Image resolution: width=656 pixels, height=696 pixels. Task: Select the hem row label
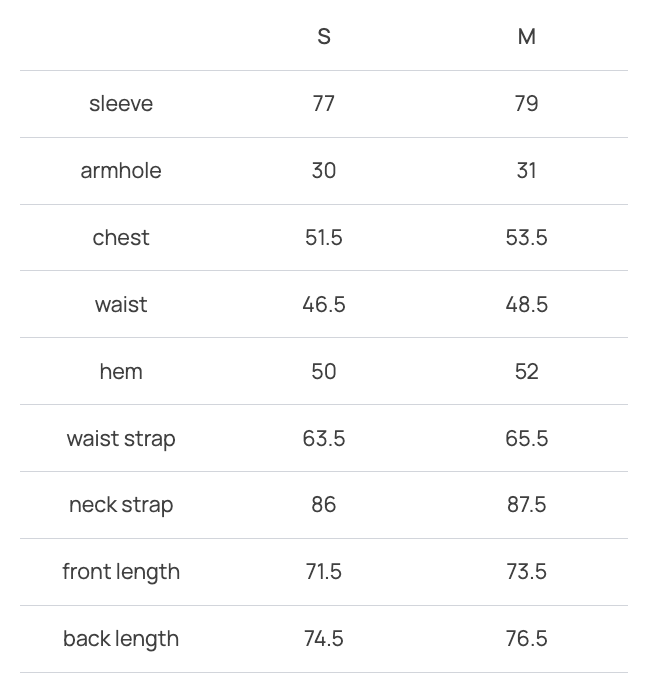coord(121,372)
